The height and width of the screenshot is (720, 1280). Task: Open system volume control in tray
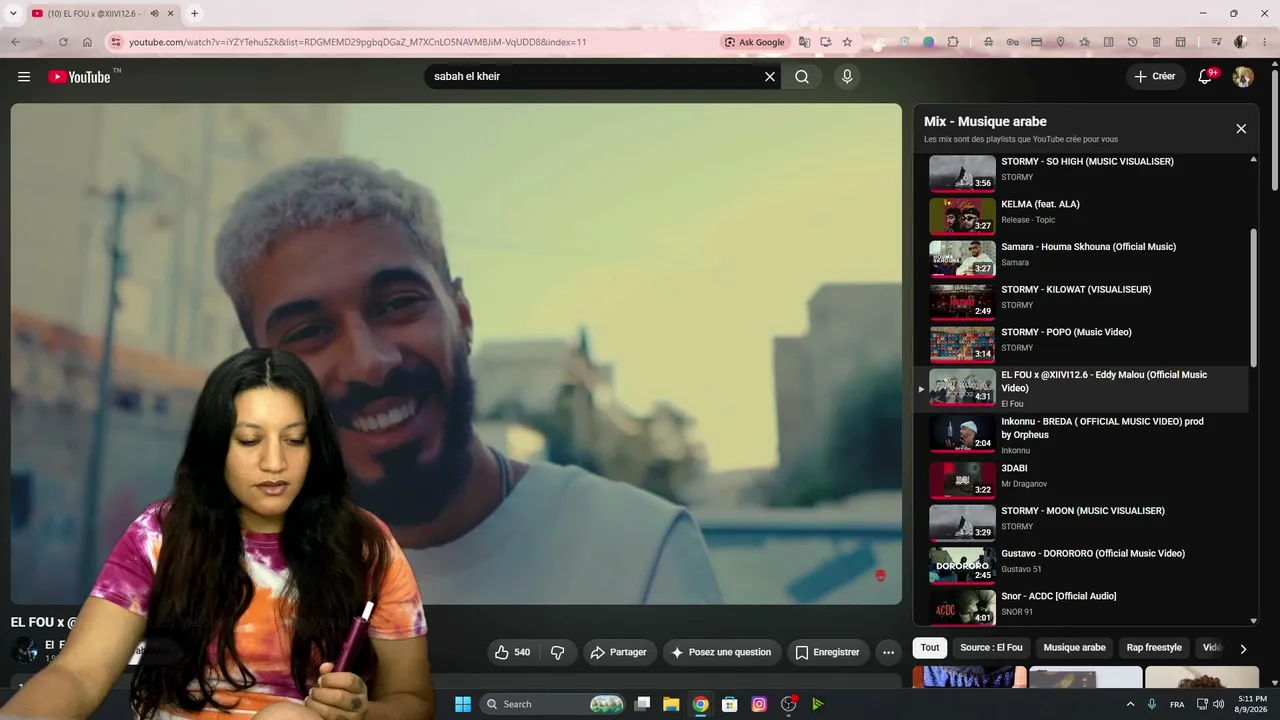[1218, 704]
